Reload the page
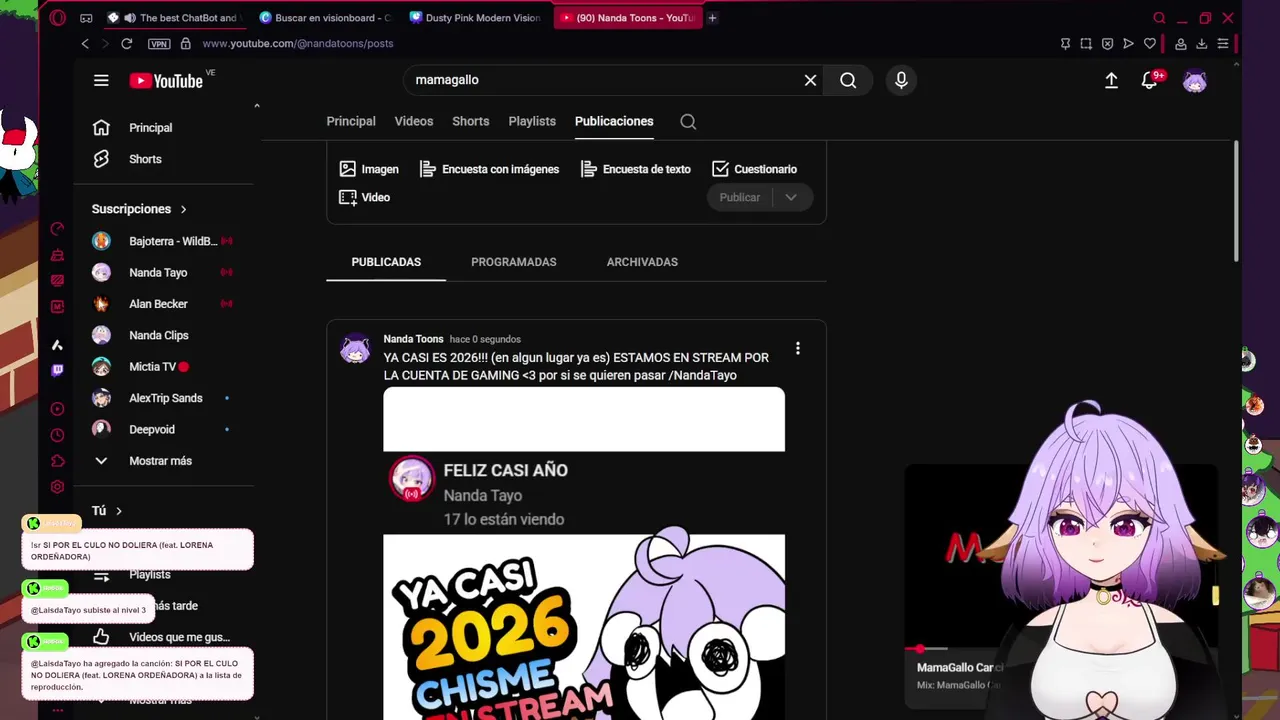Image resolution: width=1280 pixels, height=720 pixels. pos(127,43)
